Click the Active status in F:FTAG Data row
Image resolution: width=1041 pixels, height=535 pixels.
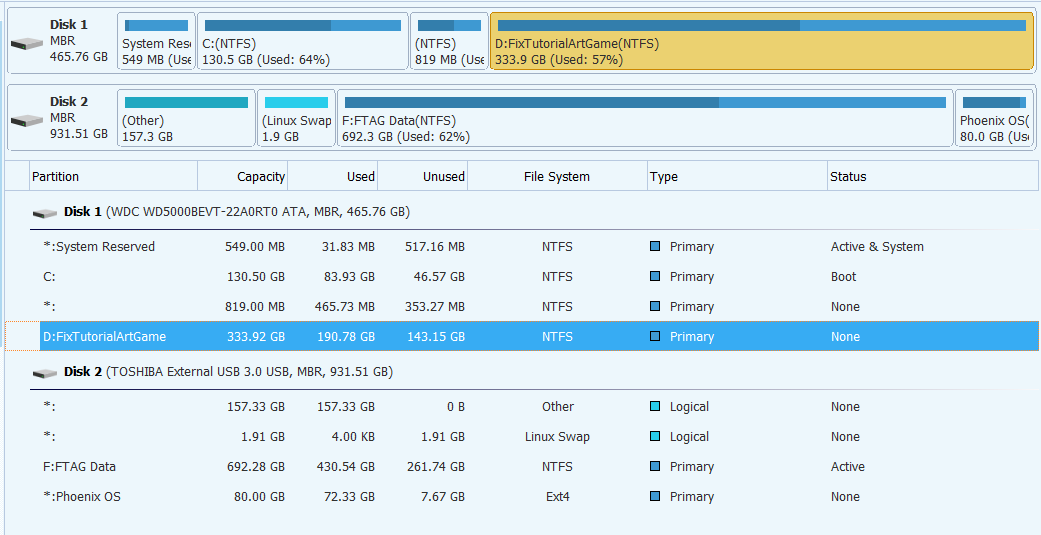(848, 466)
